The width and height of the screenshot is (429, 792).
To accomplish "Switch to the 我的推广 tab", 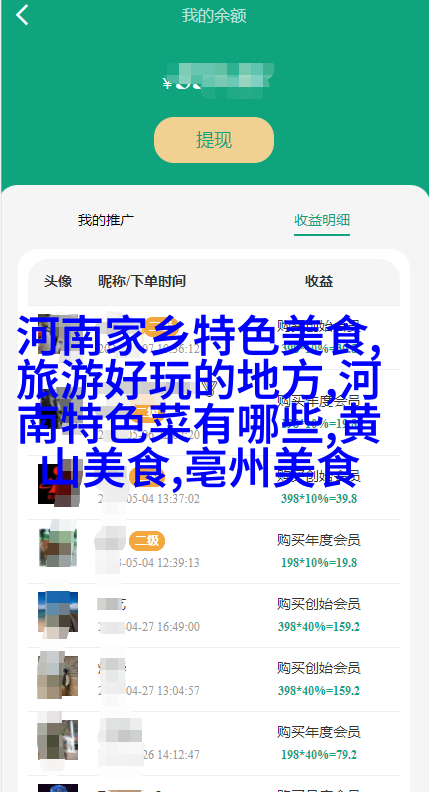I will click(x=106, y=220).
